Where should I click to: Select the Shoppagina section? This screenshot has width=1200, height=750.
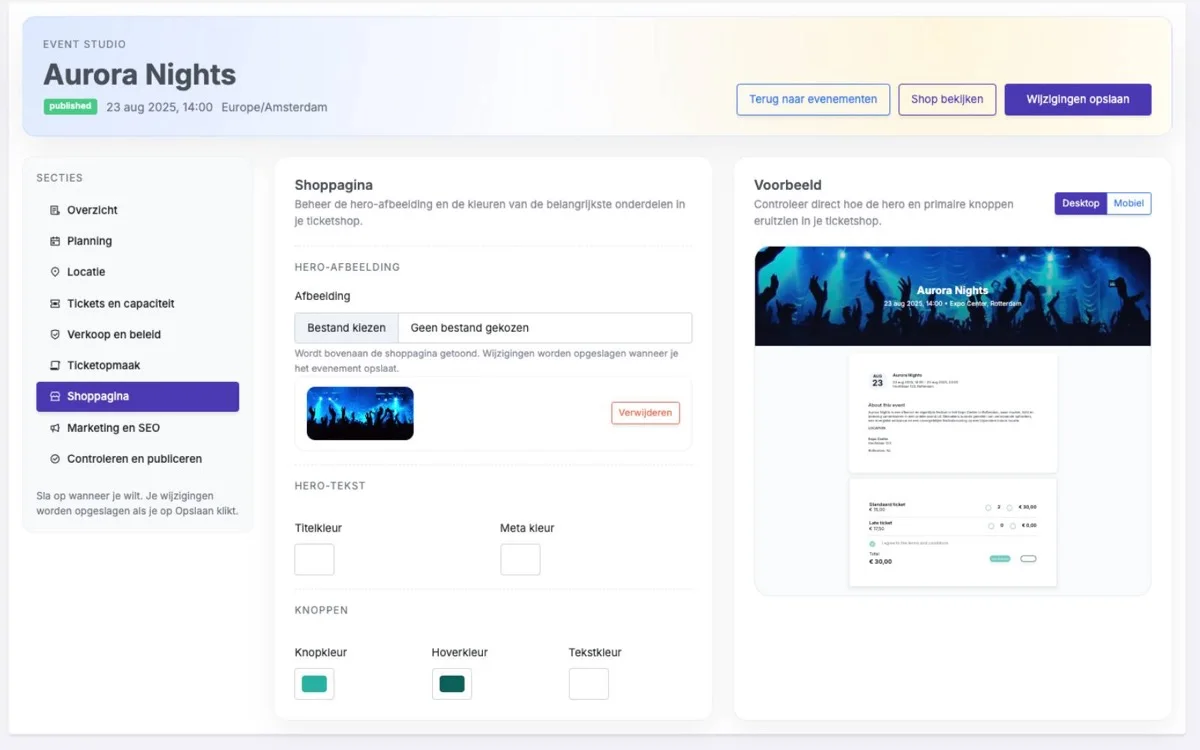(x=138, y=396)
